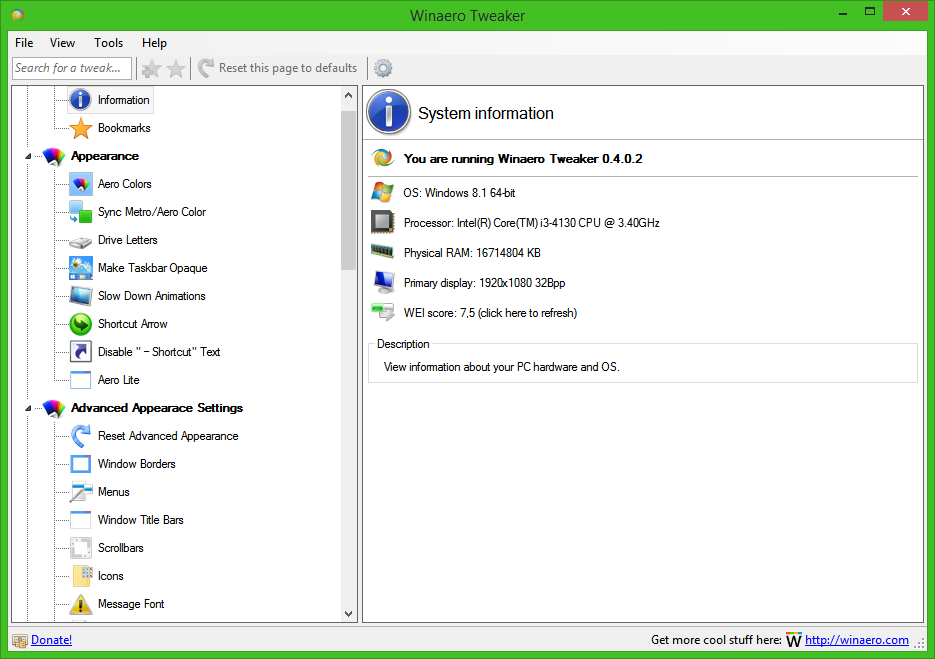Click the Menus icon in tree
Viewport: 935px width, 659px height.
tap(81, 492)
